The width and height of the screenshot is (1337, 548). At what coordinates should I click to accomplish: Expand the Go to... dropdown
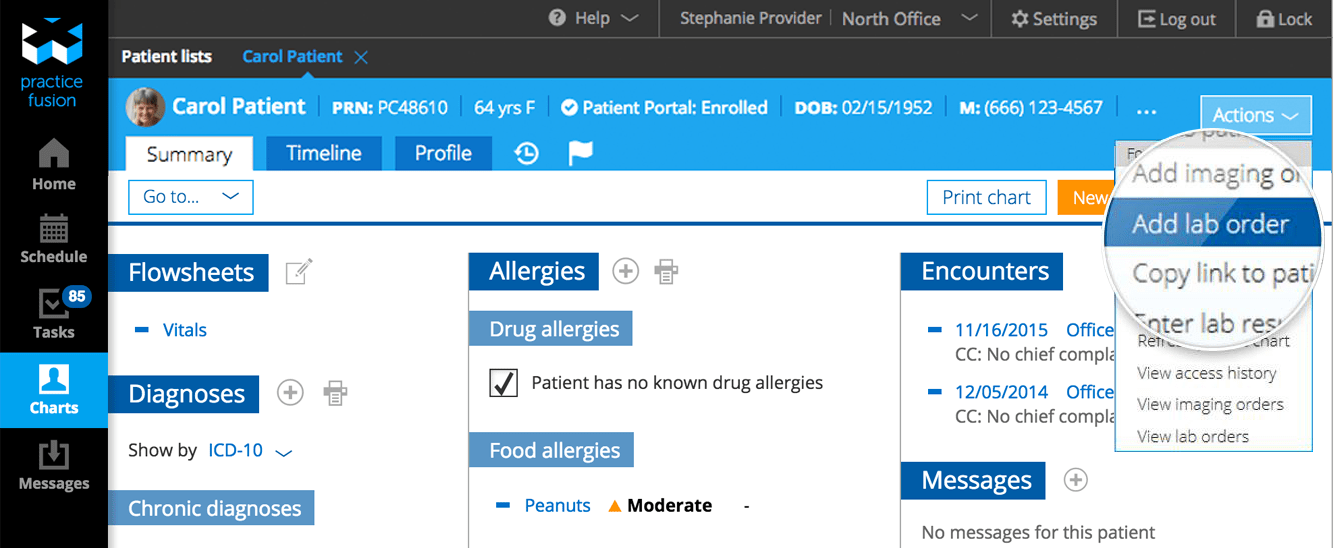point(190,197)
